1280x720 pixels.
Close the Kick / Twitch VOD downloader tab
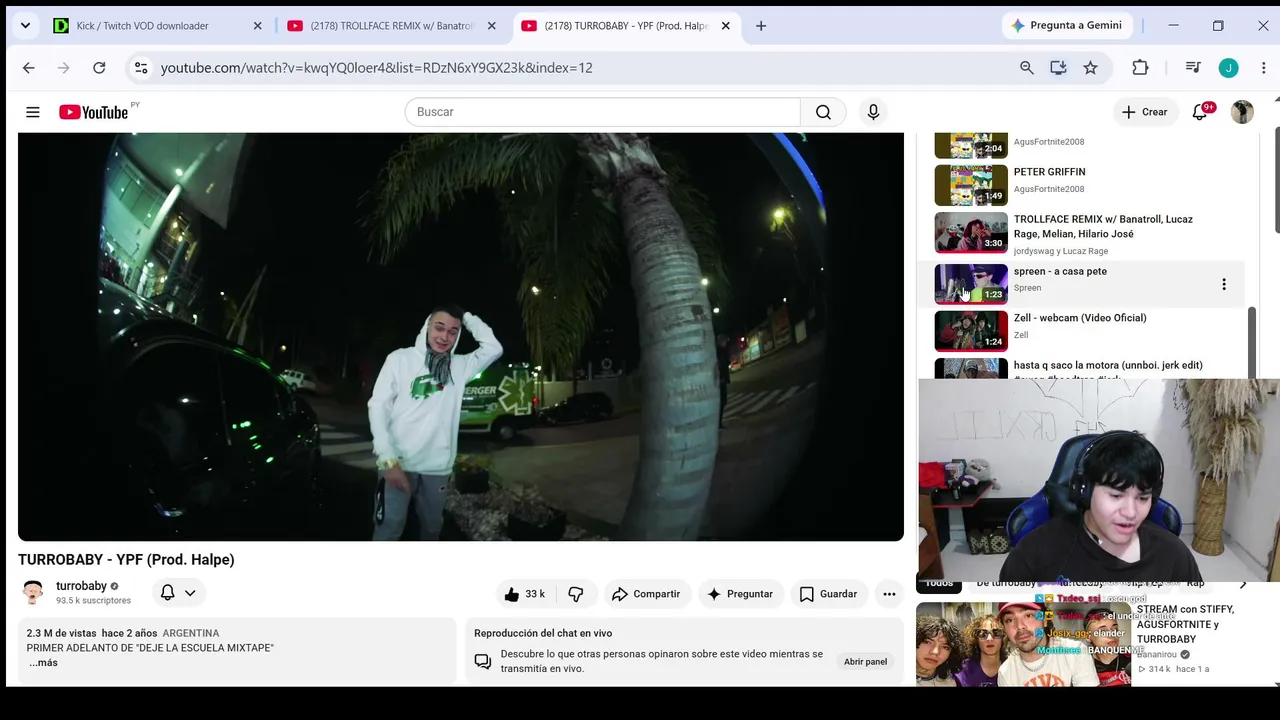(x=257, y=26)
